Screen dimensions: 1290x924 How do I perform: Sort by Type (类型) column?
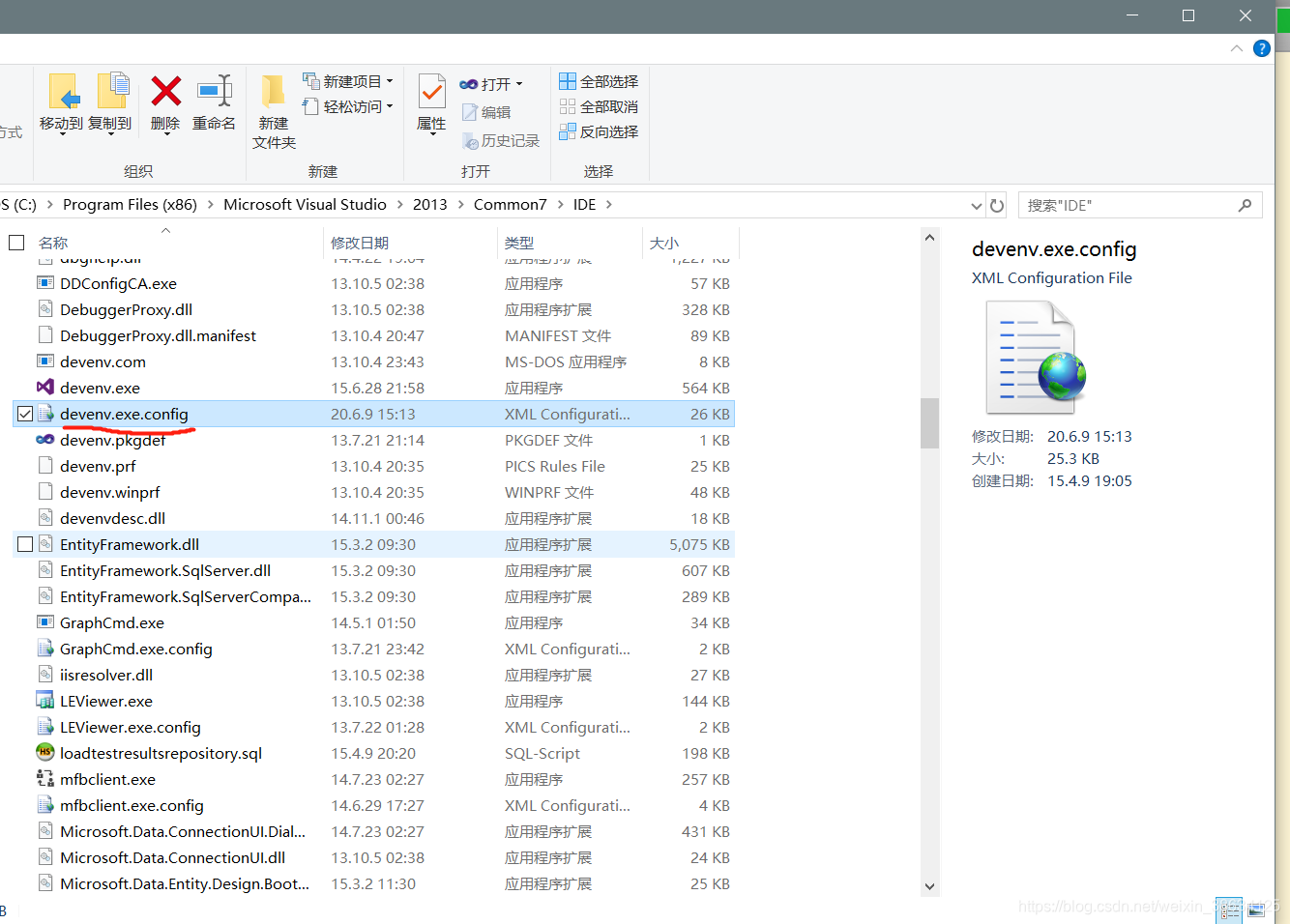(x=519, y=243)
